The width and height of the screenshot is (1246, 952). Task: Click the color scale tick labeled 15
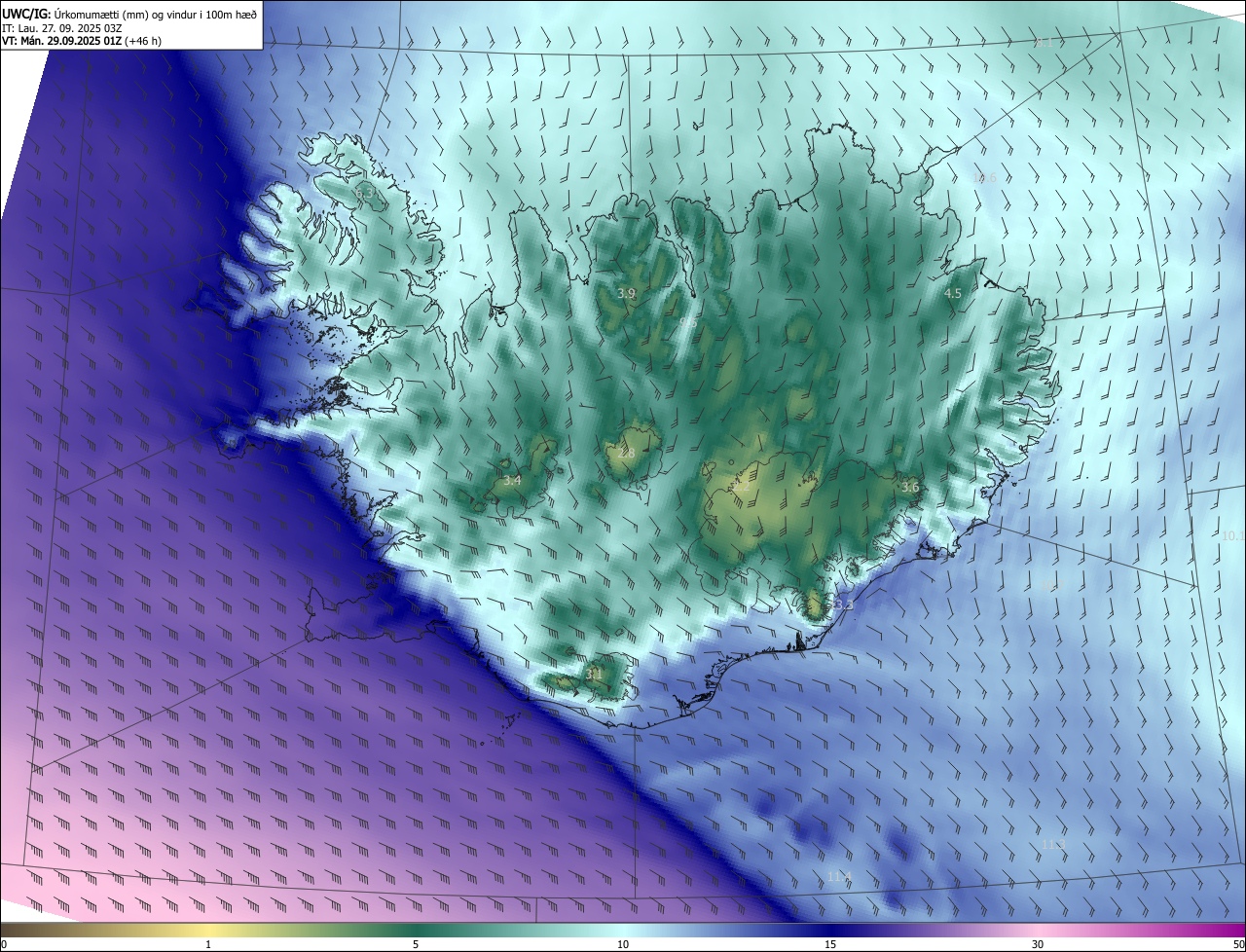[830, 944]
